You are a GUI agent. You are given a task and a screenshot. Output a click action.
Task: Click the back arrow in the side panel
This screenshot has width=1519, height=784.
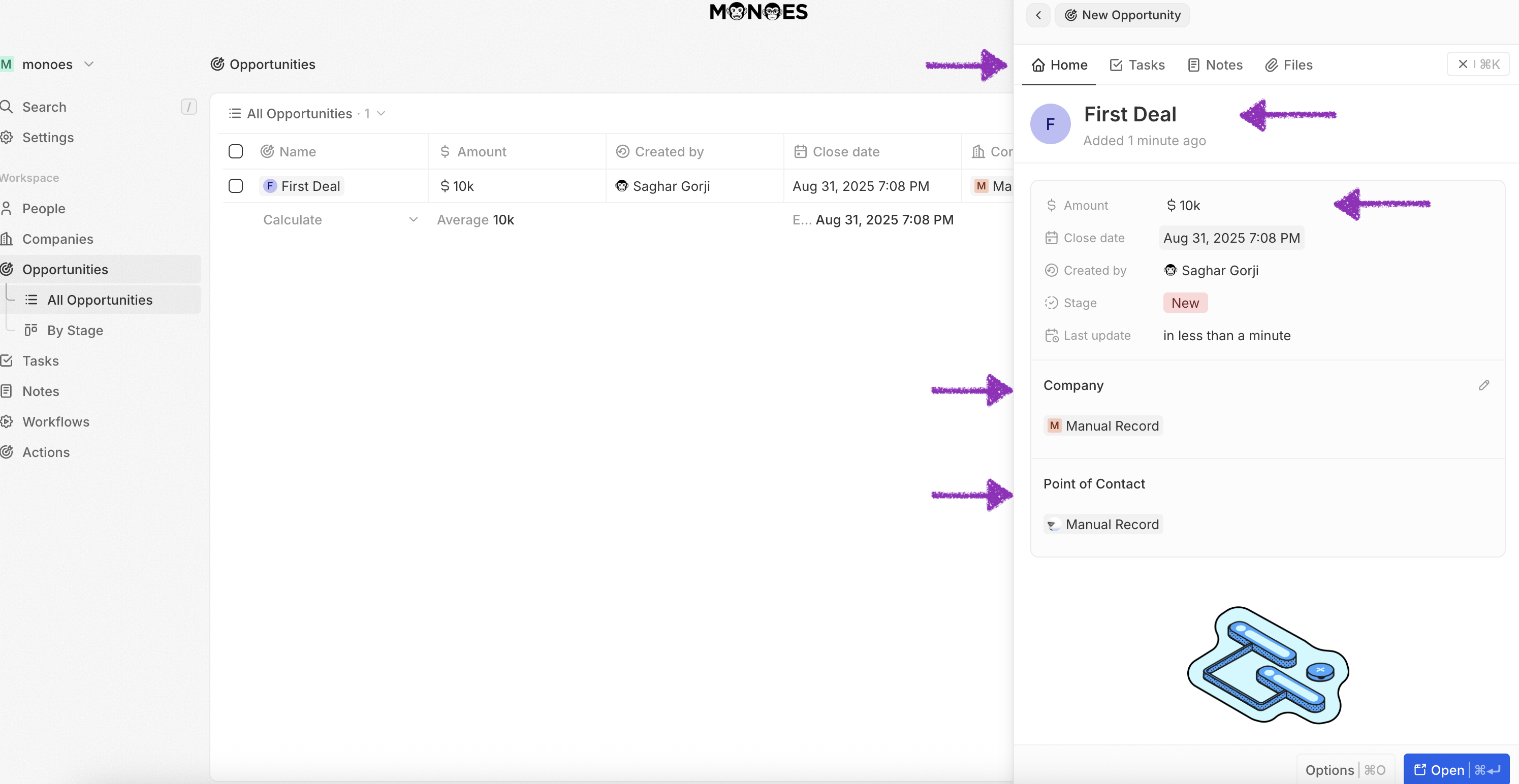[x=1038, y=15]
